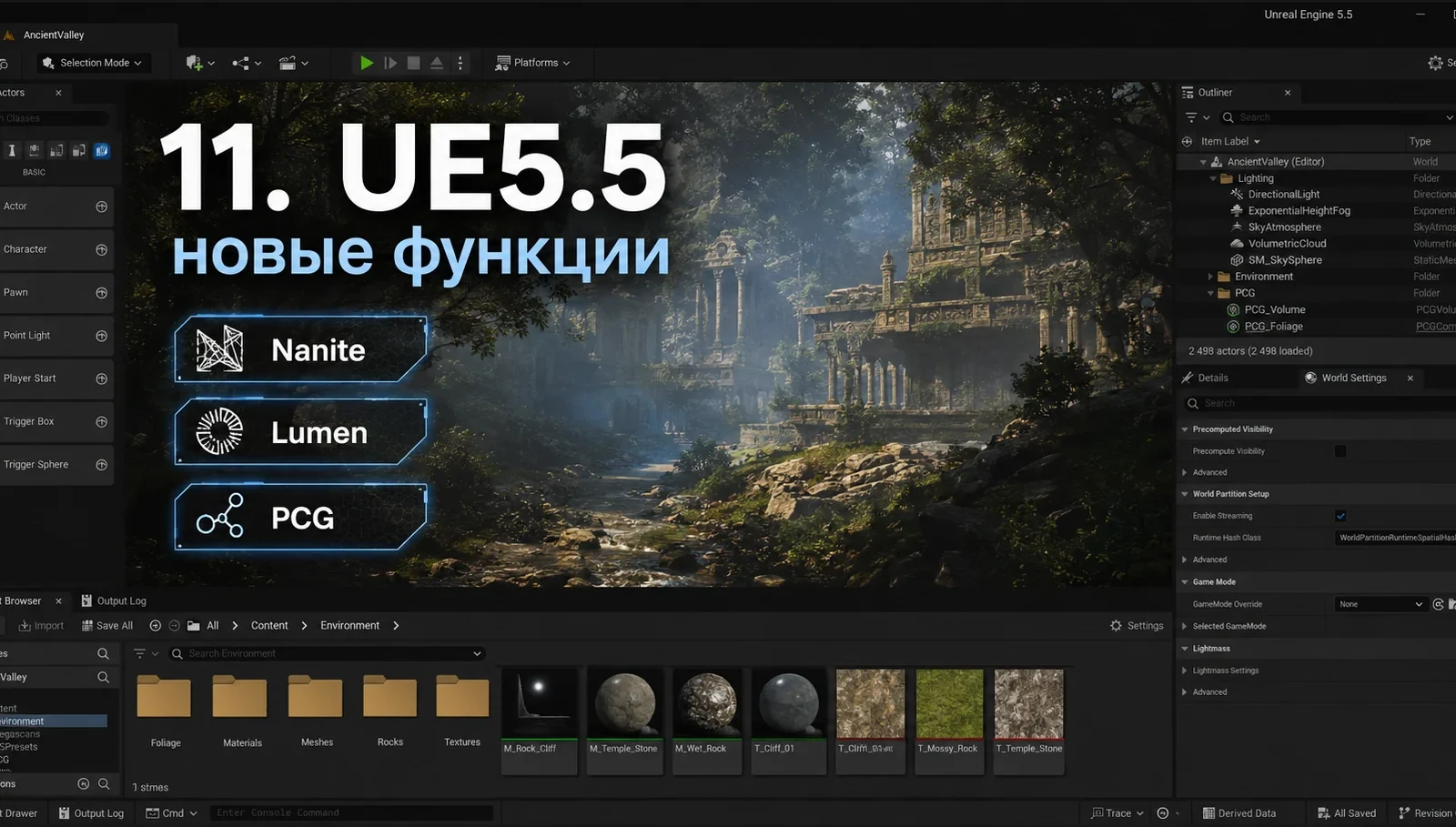Select PCG_Volume in the Outliner

pyautogui.click(x=1274, y=310)
